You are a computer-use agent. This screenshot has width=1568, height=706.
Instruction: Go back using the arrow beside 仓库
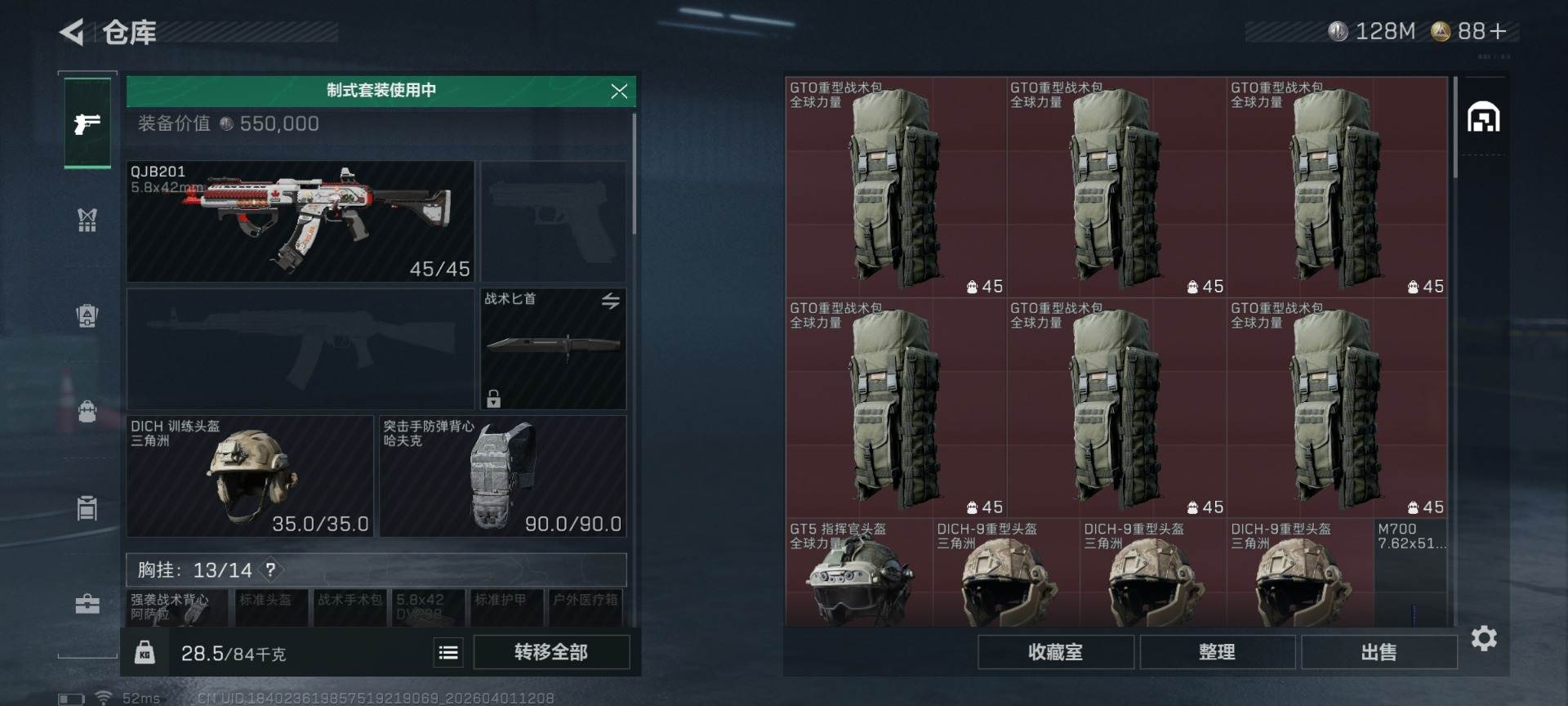pos(72,33)
